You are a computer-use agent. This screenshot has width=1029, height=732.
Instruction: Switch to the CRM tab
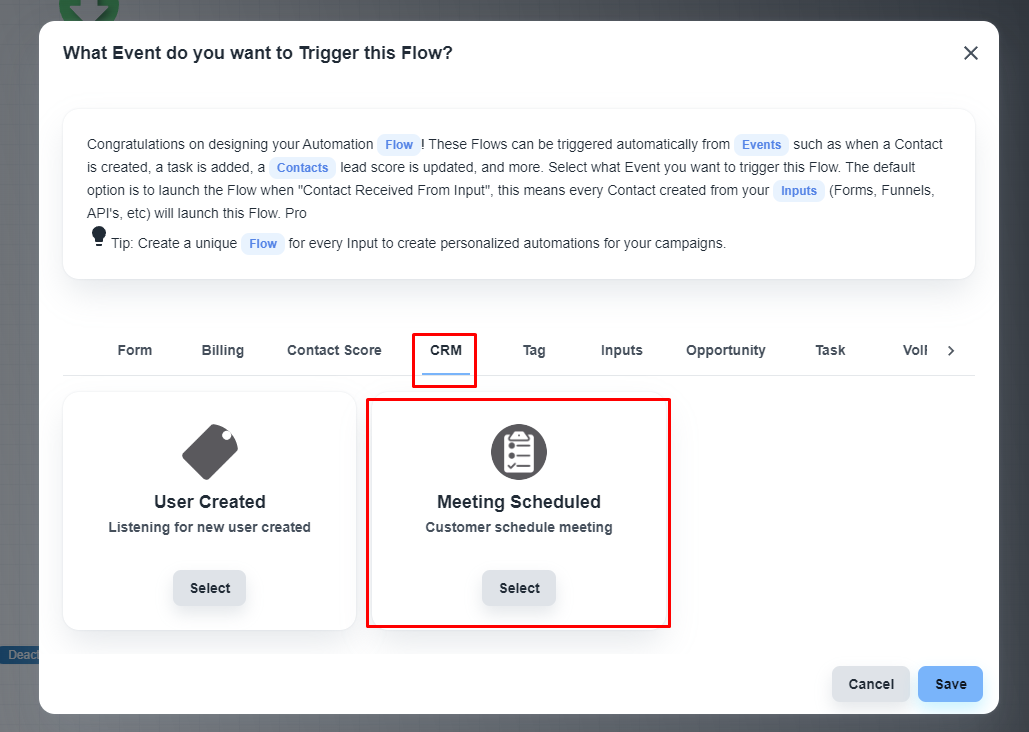(446, 350)
